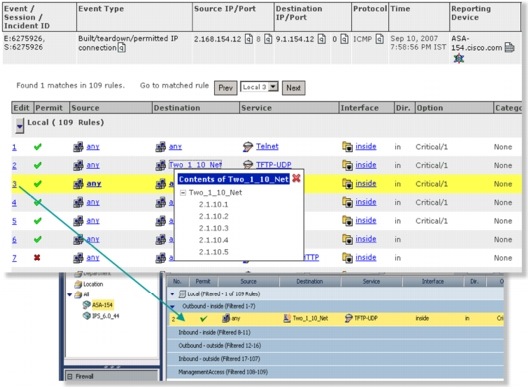Click the Location folder icon in the tree

[78, 284]
